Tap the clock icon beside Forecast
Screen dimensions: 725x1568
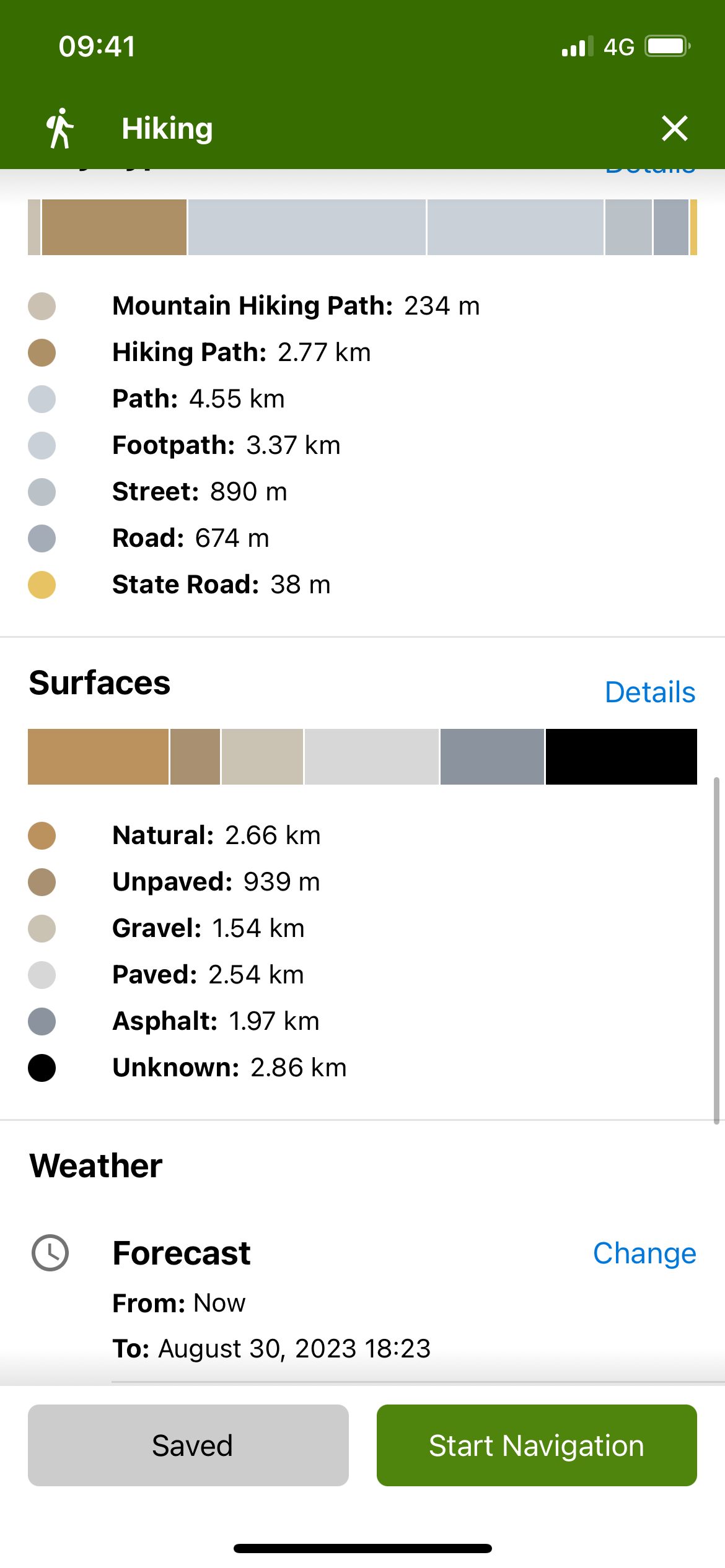click(x=50, y=1253)
